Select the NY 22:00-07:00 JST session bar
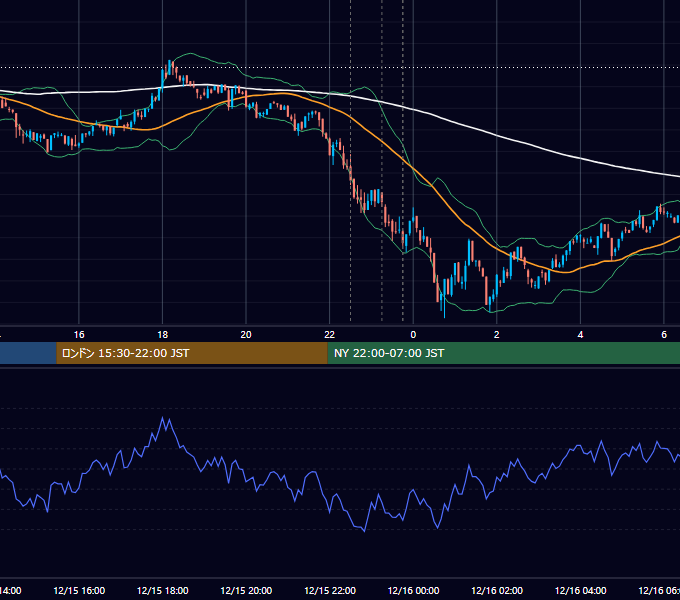 pyautogui.click(x=503, y=353)
